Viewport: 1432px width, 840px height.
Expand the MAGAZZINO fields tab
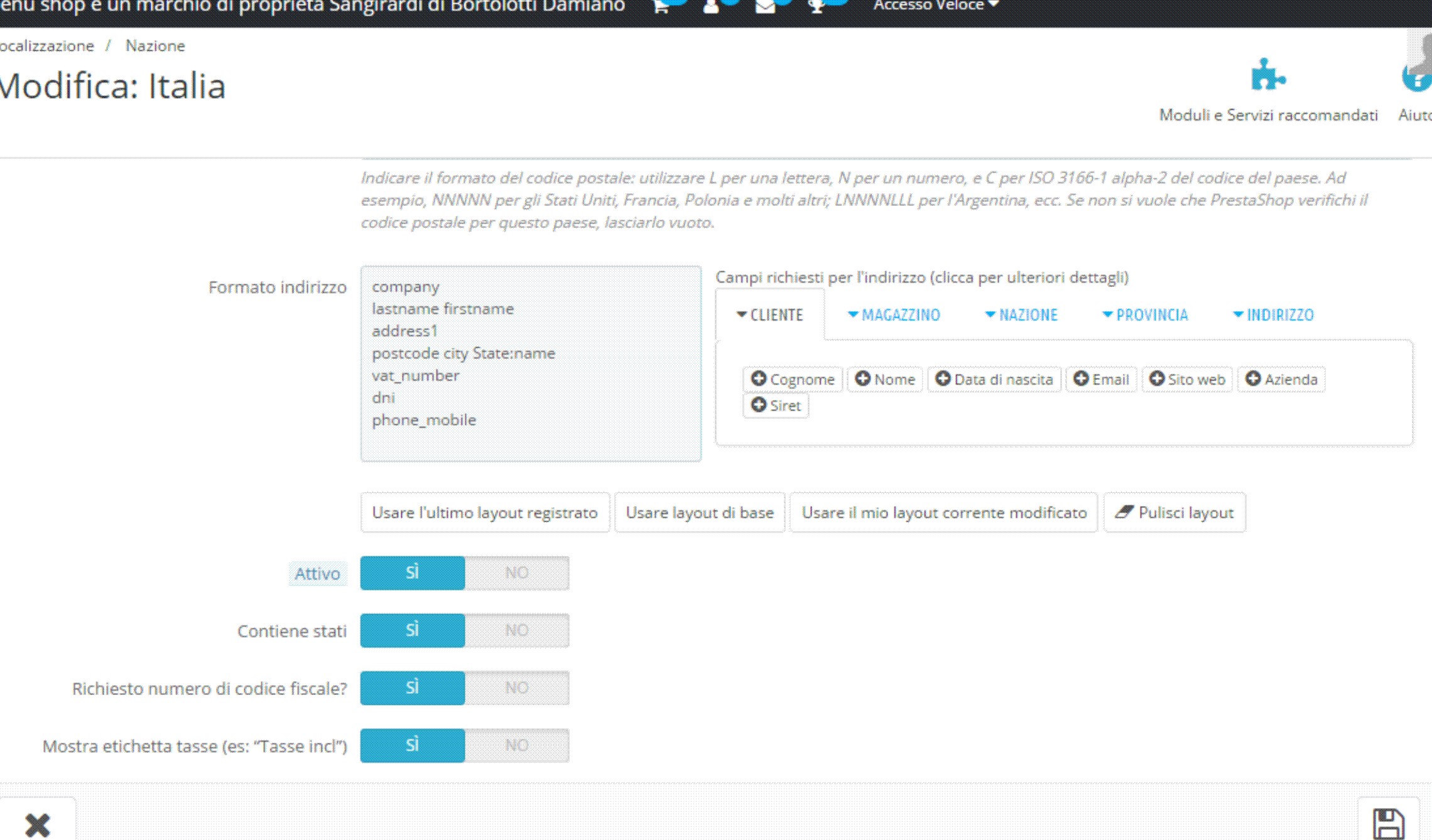point(894,315)
